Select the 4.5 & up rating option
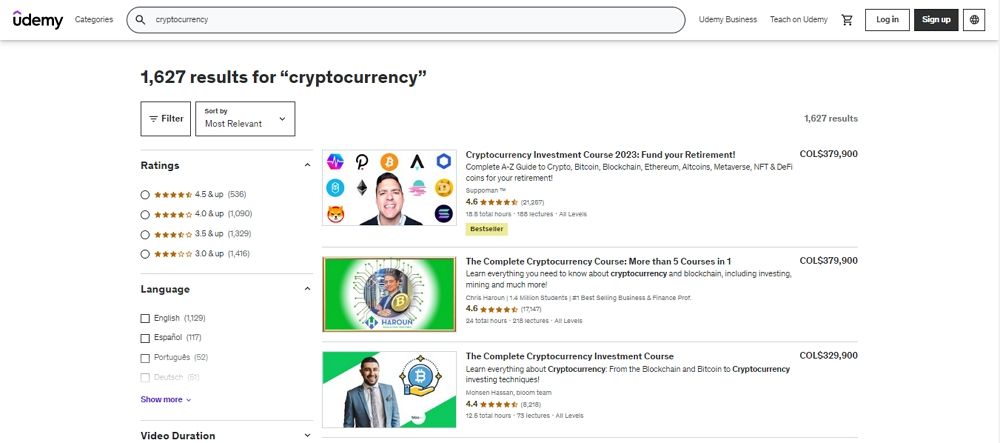 coord(146,194)
